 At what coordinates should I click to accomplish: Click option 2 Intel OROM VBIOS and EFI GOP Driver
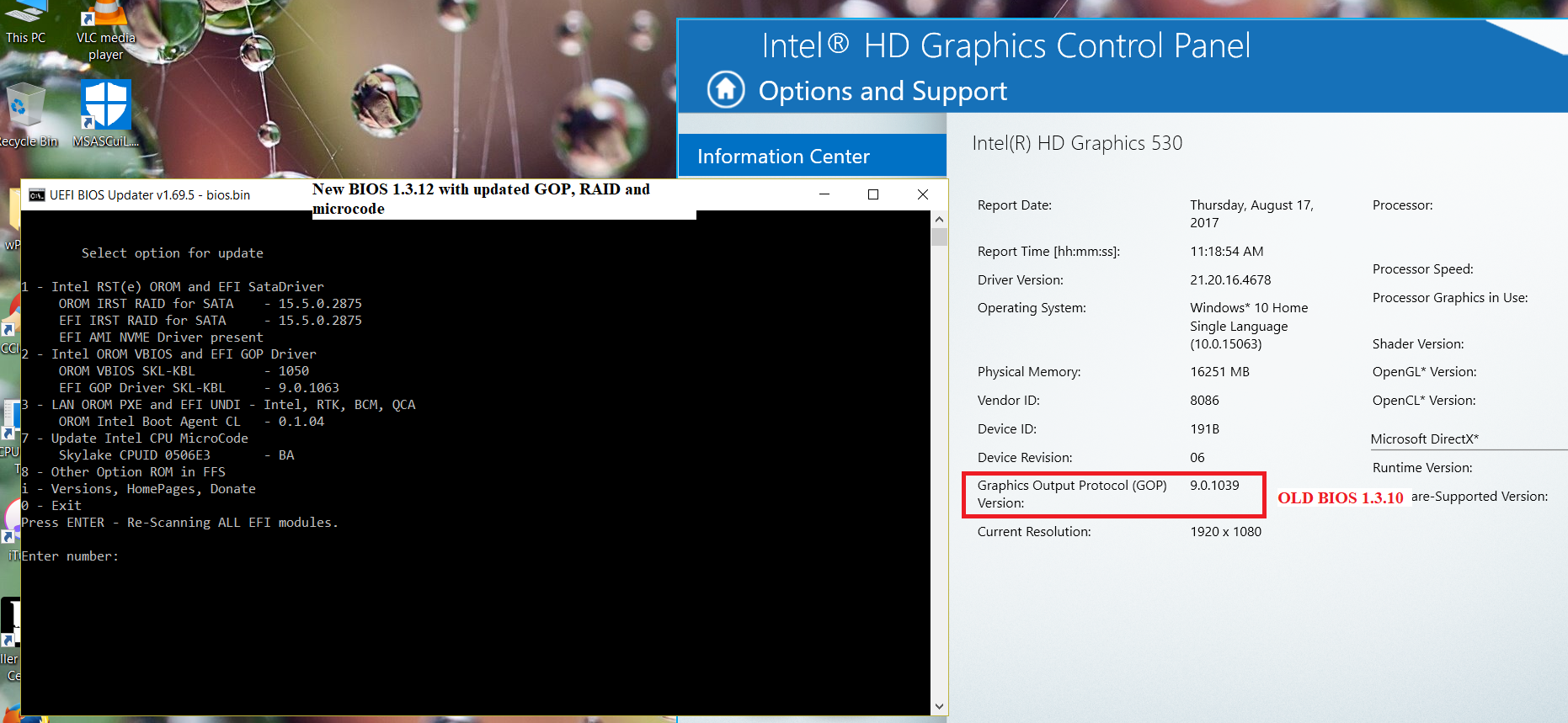coord(168,354)
